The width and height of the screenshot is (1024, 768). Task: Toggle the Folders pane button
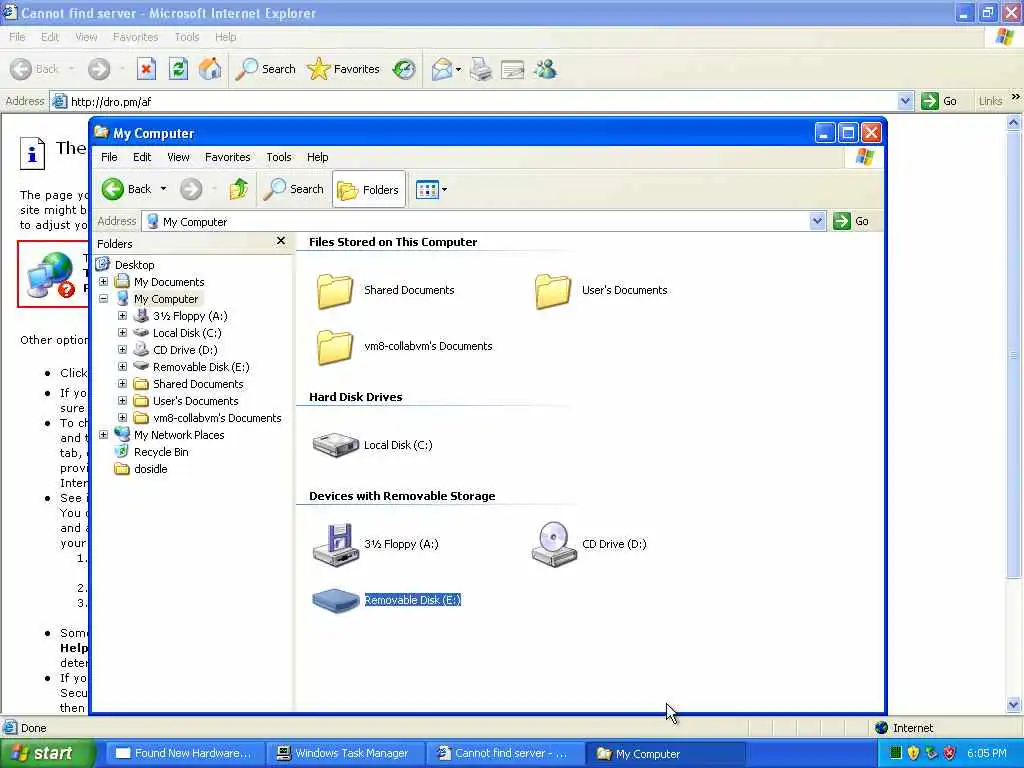pos(368,189)
